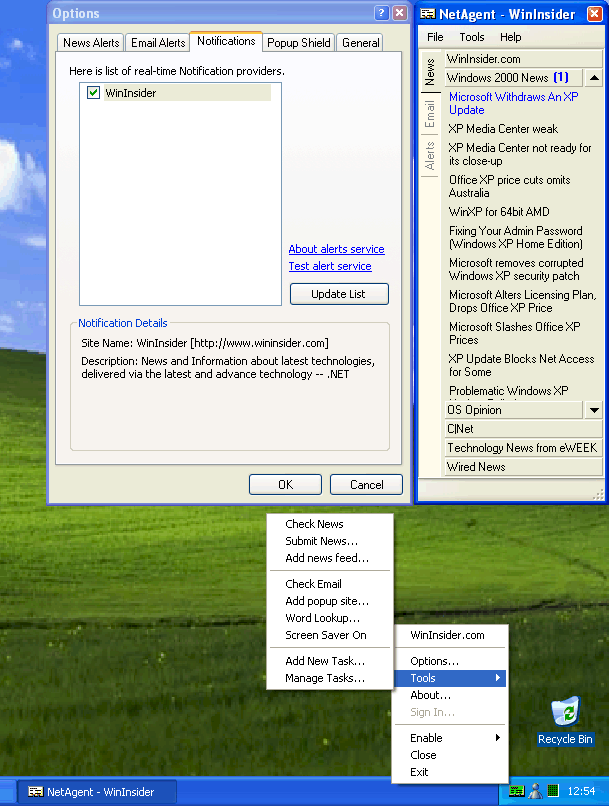The image size is (609, 806).
Task: Select the vertical Alerts side tab
Action: (x=430, y=156)
